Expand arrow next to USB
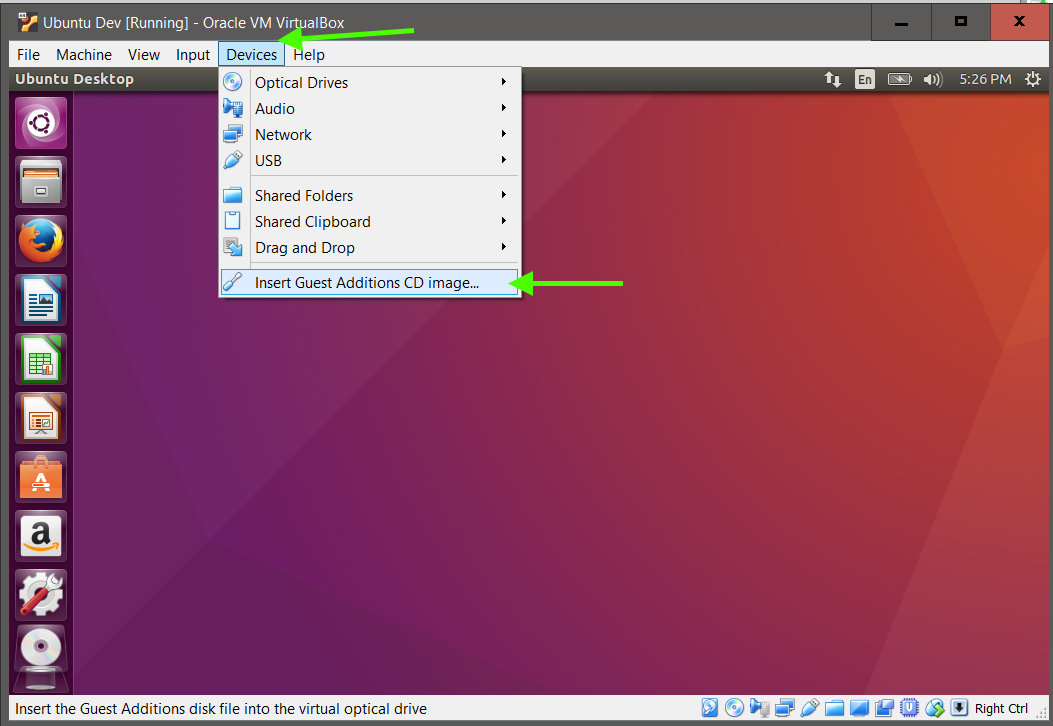This screenshot has width=1053, height=726. 504,161
